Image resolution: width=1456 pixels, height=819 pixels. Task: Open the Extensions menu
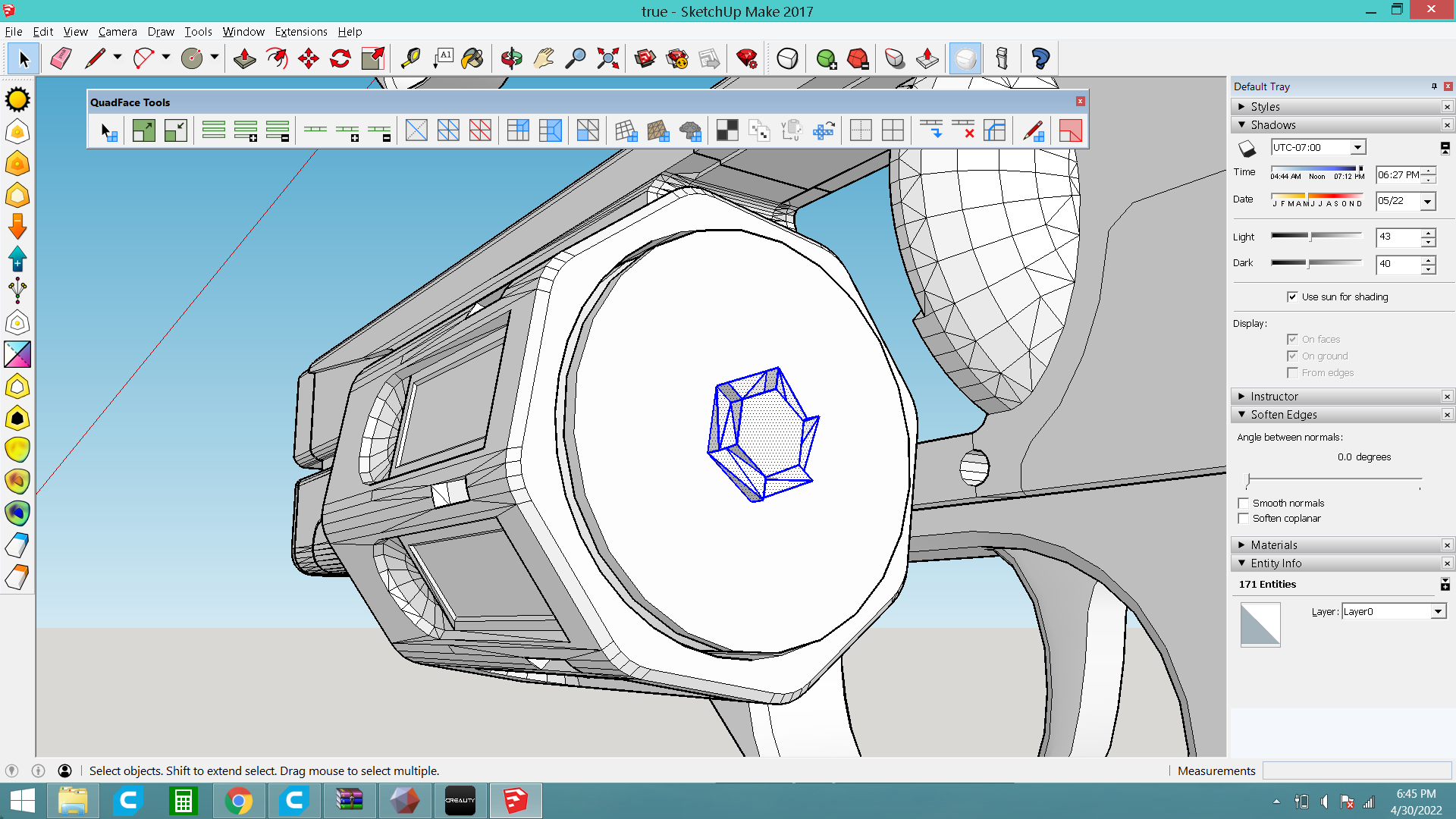tap(300, 32)
